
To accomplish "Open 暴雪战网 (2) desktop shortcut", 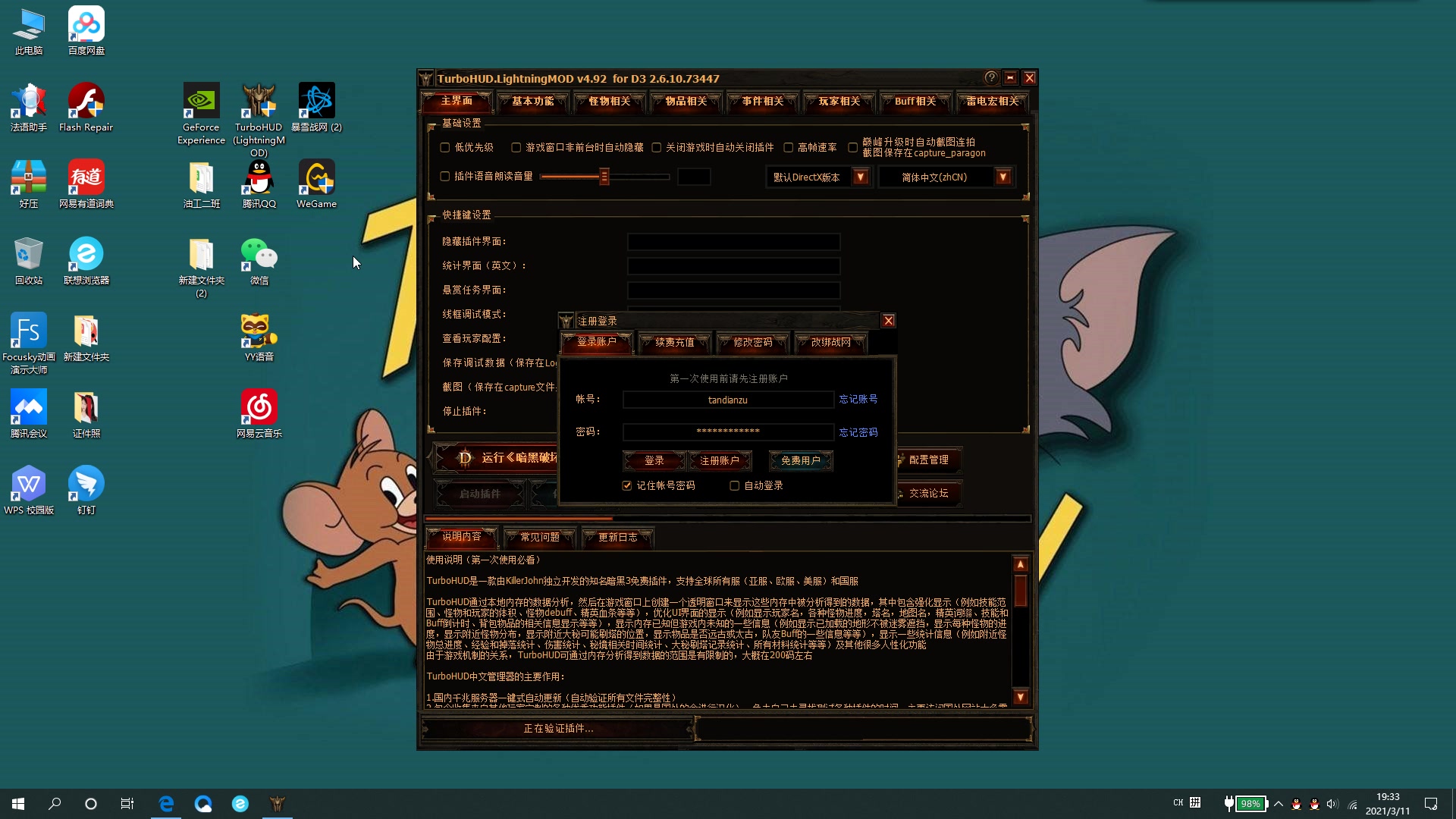I will coord(317,108).
